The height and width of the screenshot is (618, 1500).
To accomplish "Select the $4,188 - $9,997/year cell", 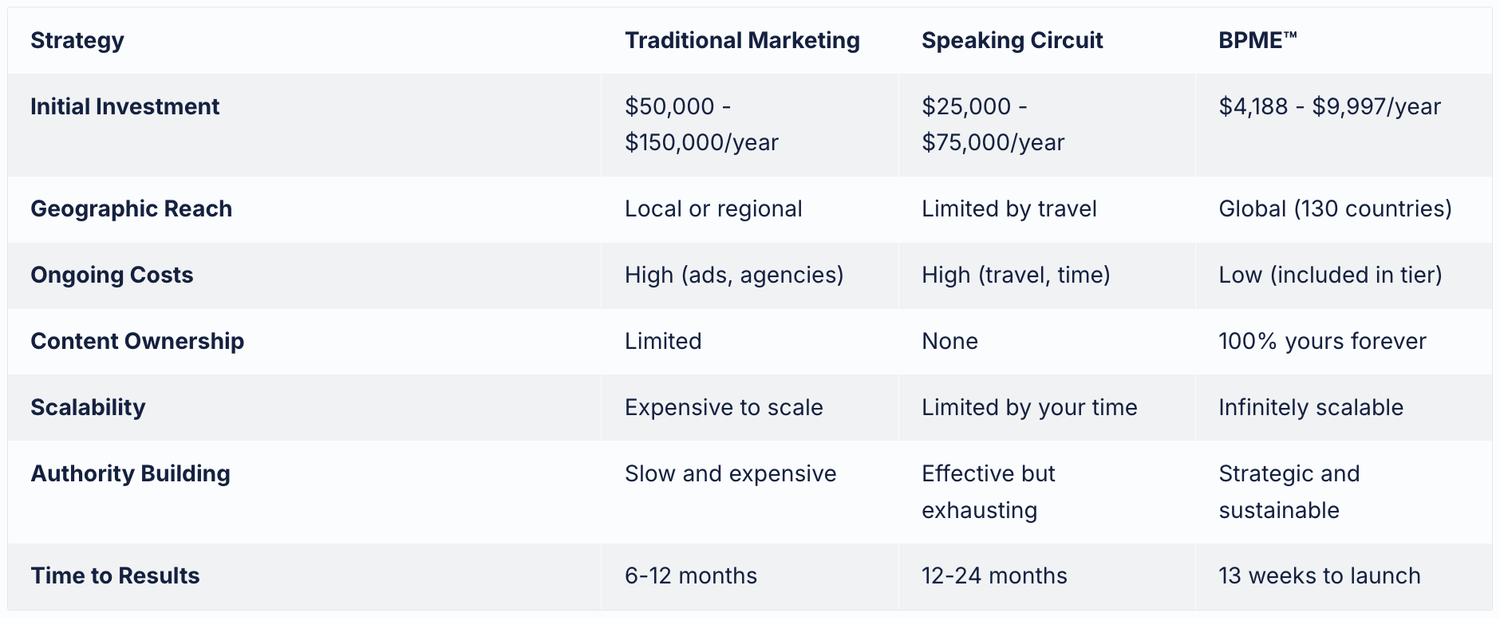I will (x=1329, y=107).
